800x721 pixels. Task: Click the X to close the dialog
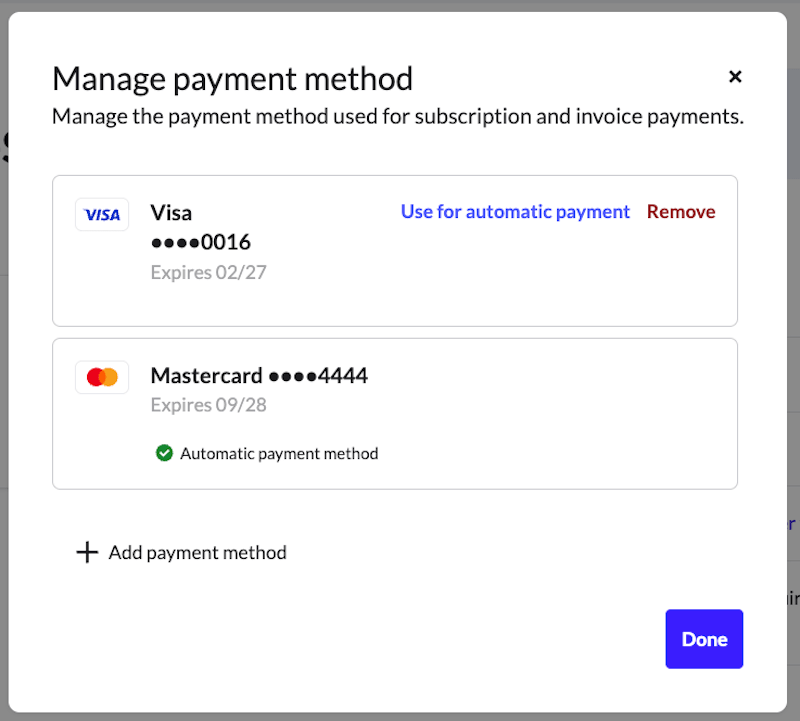pyautogui.click(x=735, y=77)
